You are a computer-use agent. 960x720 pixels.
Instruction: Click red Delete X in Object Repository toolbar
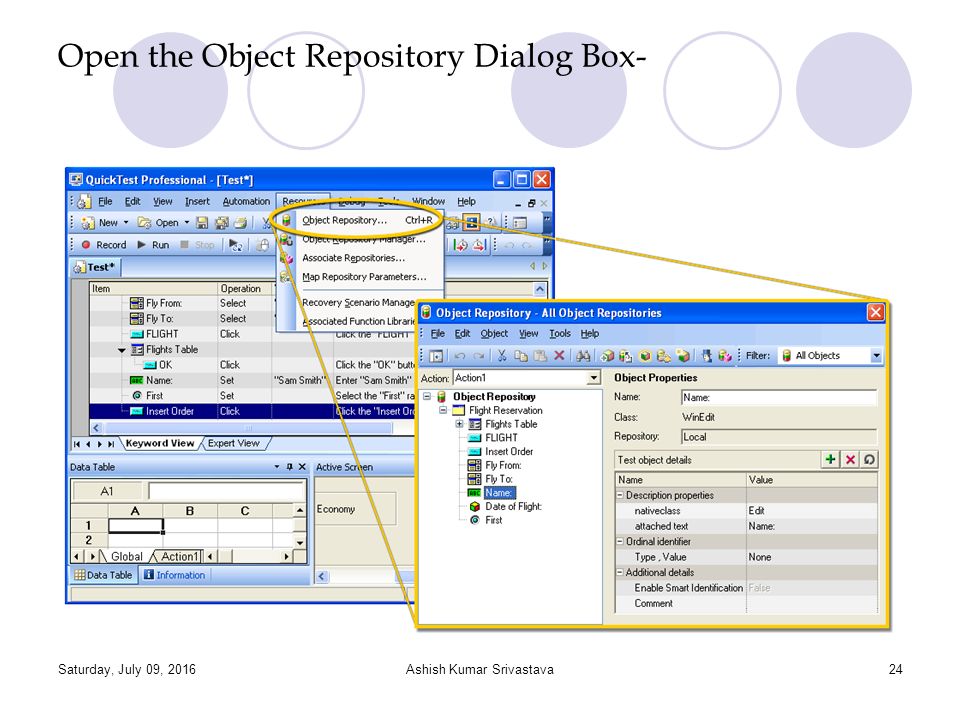click(559, 356)
